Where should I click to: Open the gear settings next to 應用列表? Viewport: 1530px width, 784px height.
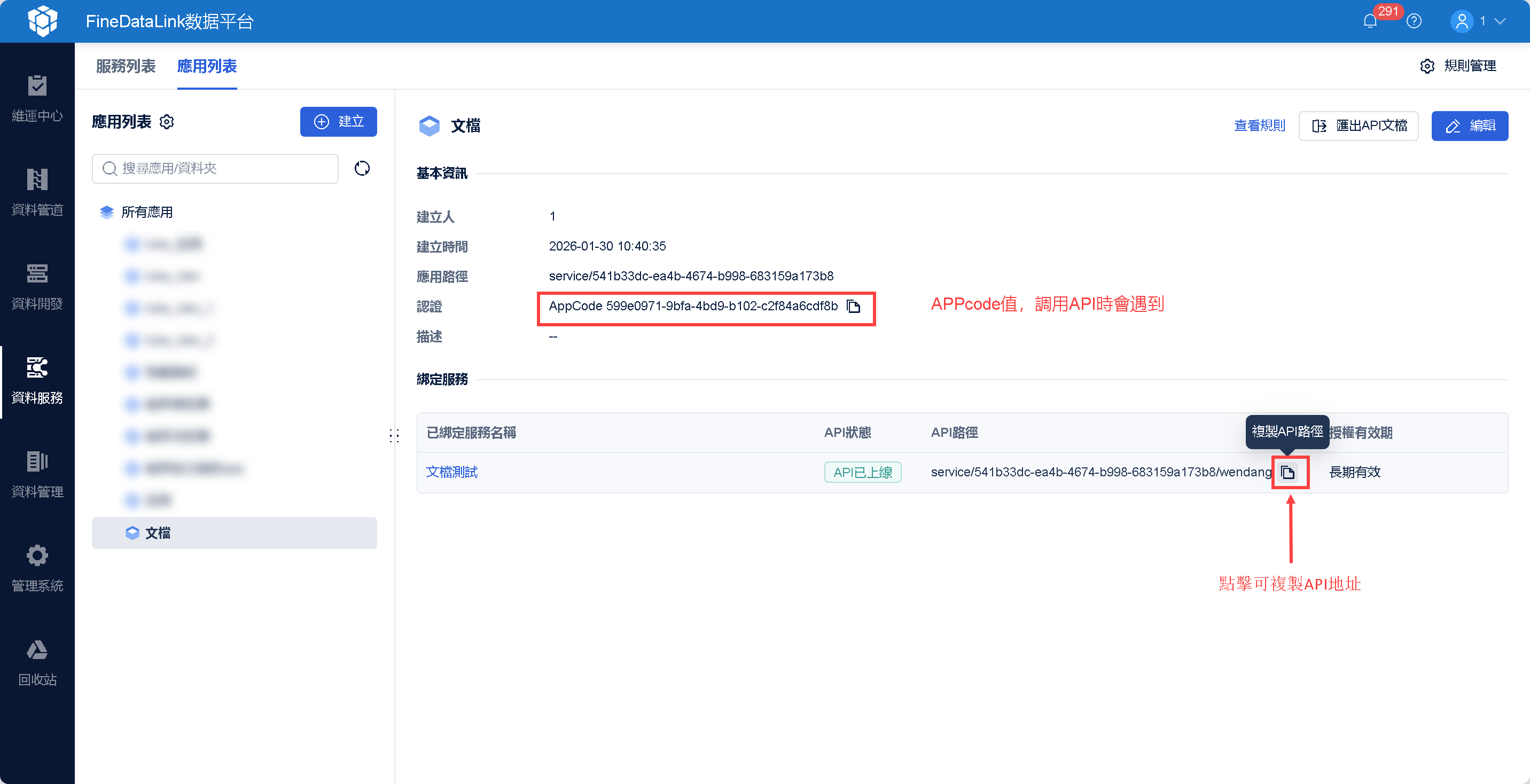(x=167, y=122)
